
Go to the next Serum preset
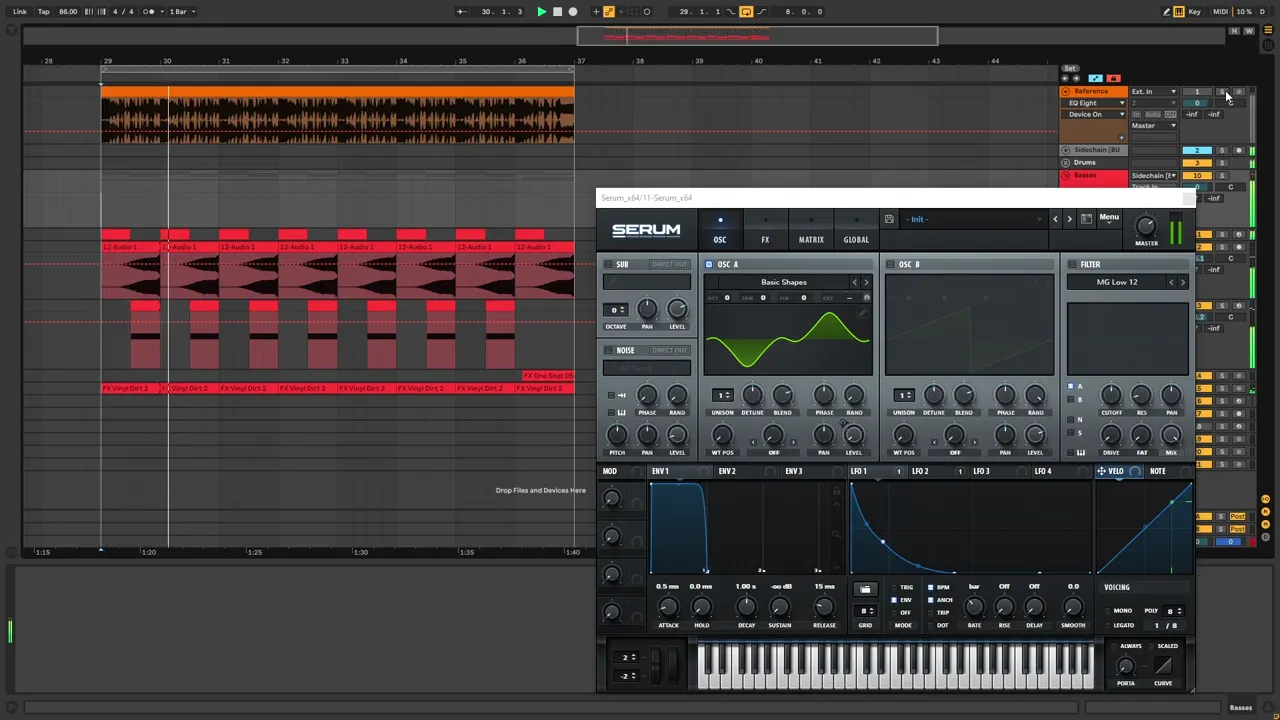pyautogui.click(x=1069, y=219)
